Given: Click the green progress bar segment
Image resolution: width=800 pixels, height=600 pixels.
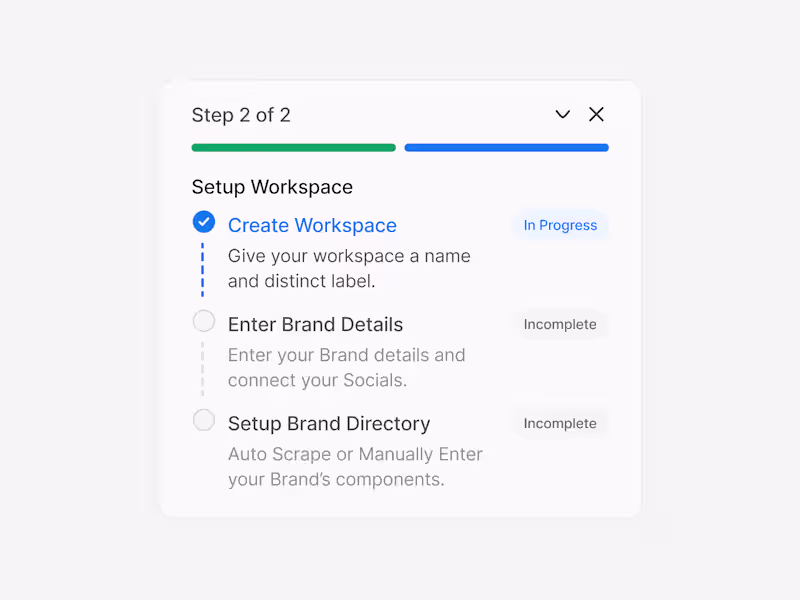Looking at the screenshot, I should (x=293, y=148).
